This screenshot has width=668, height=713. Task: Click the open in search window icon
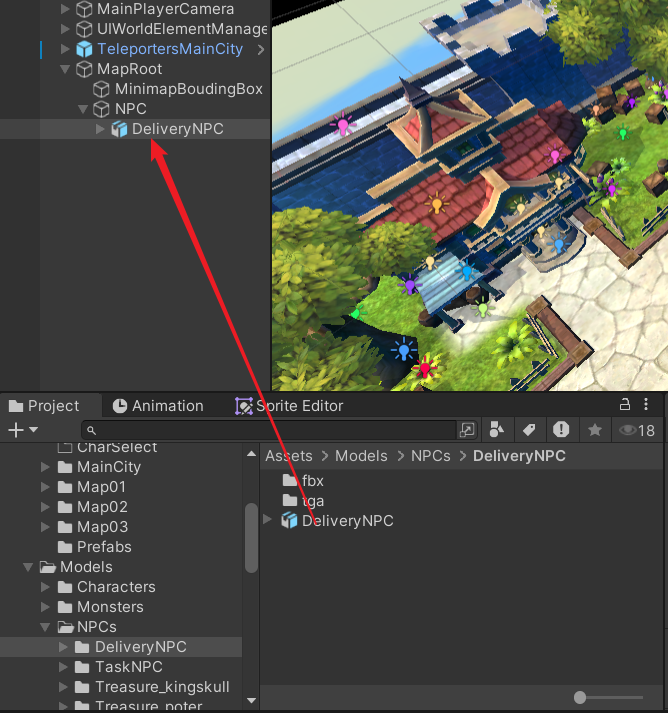pos(467,430)
